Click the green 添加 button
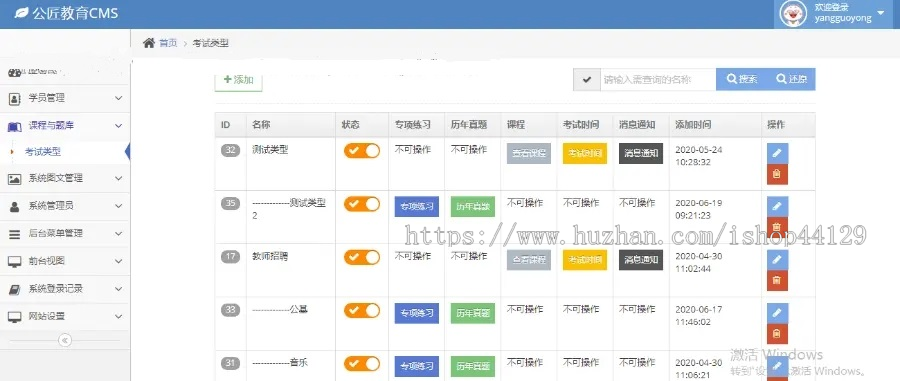 (x=238, y=80)
